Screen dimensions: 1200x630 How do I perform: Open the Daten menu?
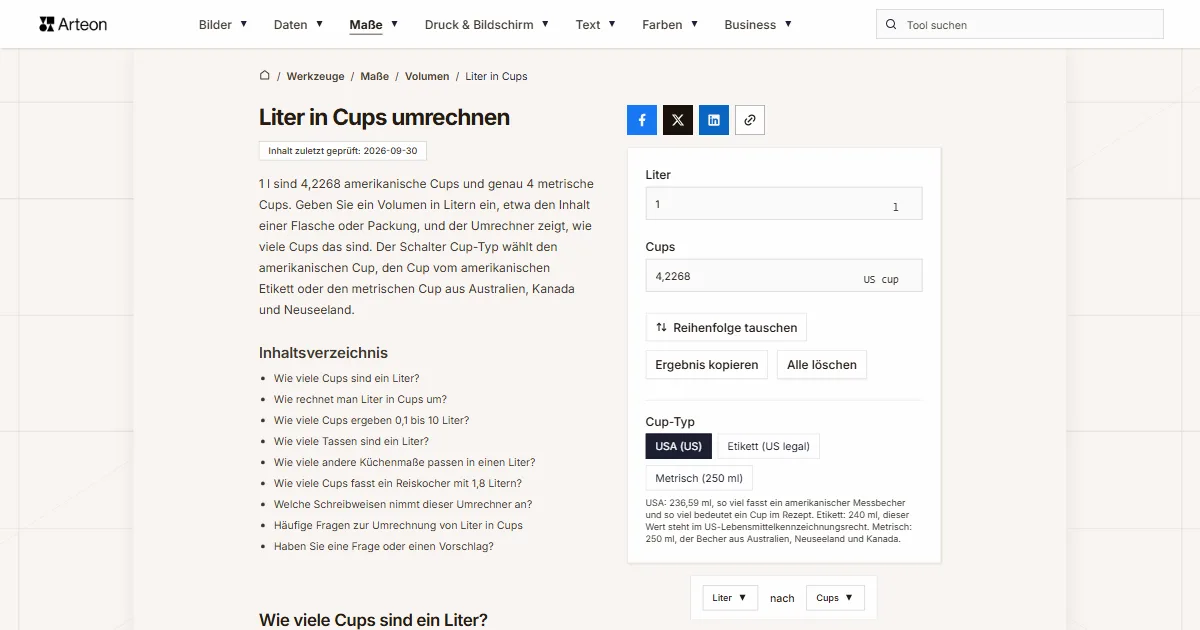click(x=298, y=25)
